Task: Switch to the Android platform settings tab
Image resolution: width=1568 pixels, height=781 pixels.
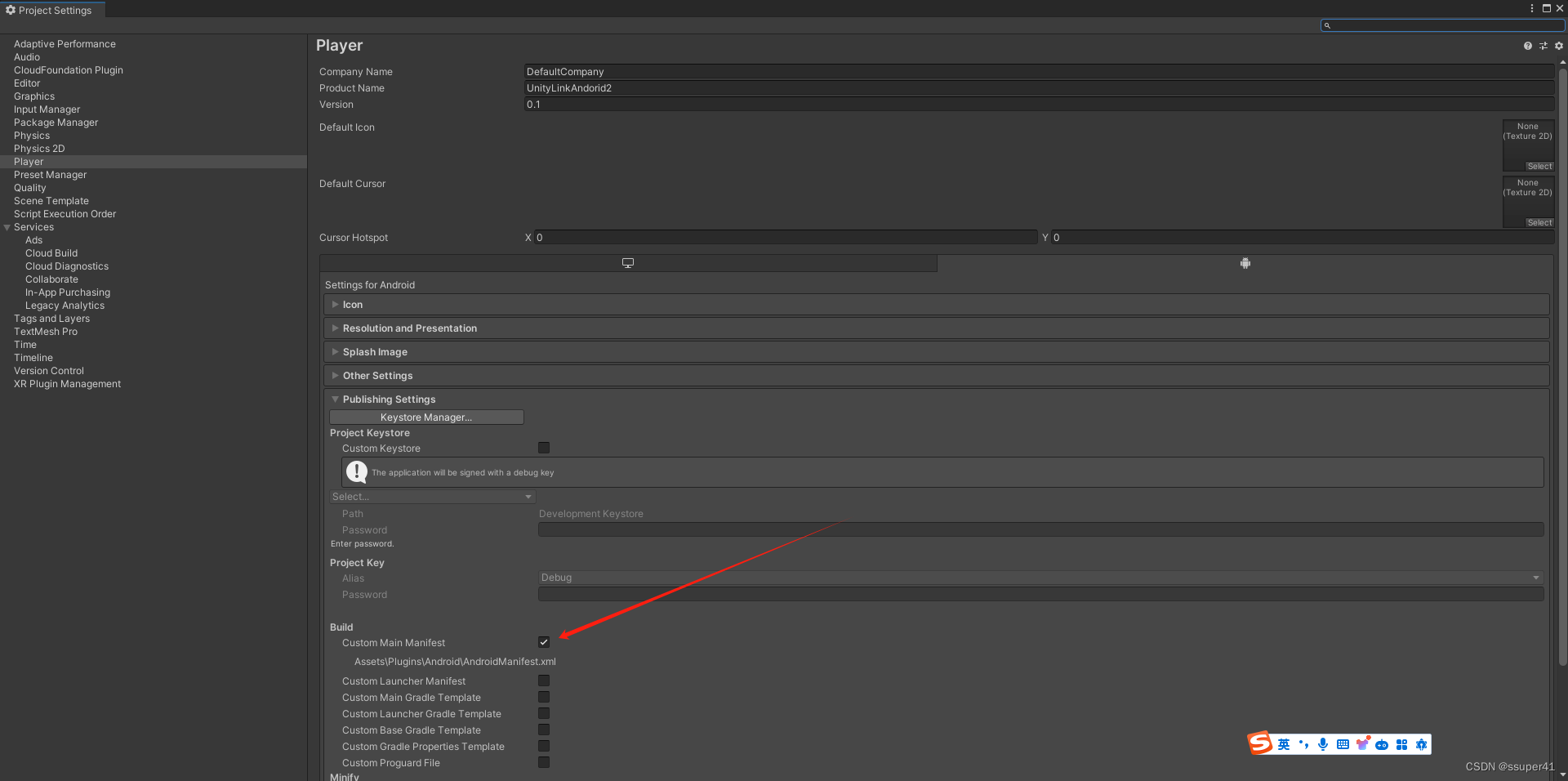Action: point(1245,263)
